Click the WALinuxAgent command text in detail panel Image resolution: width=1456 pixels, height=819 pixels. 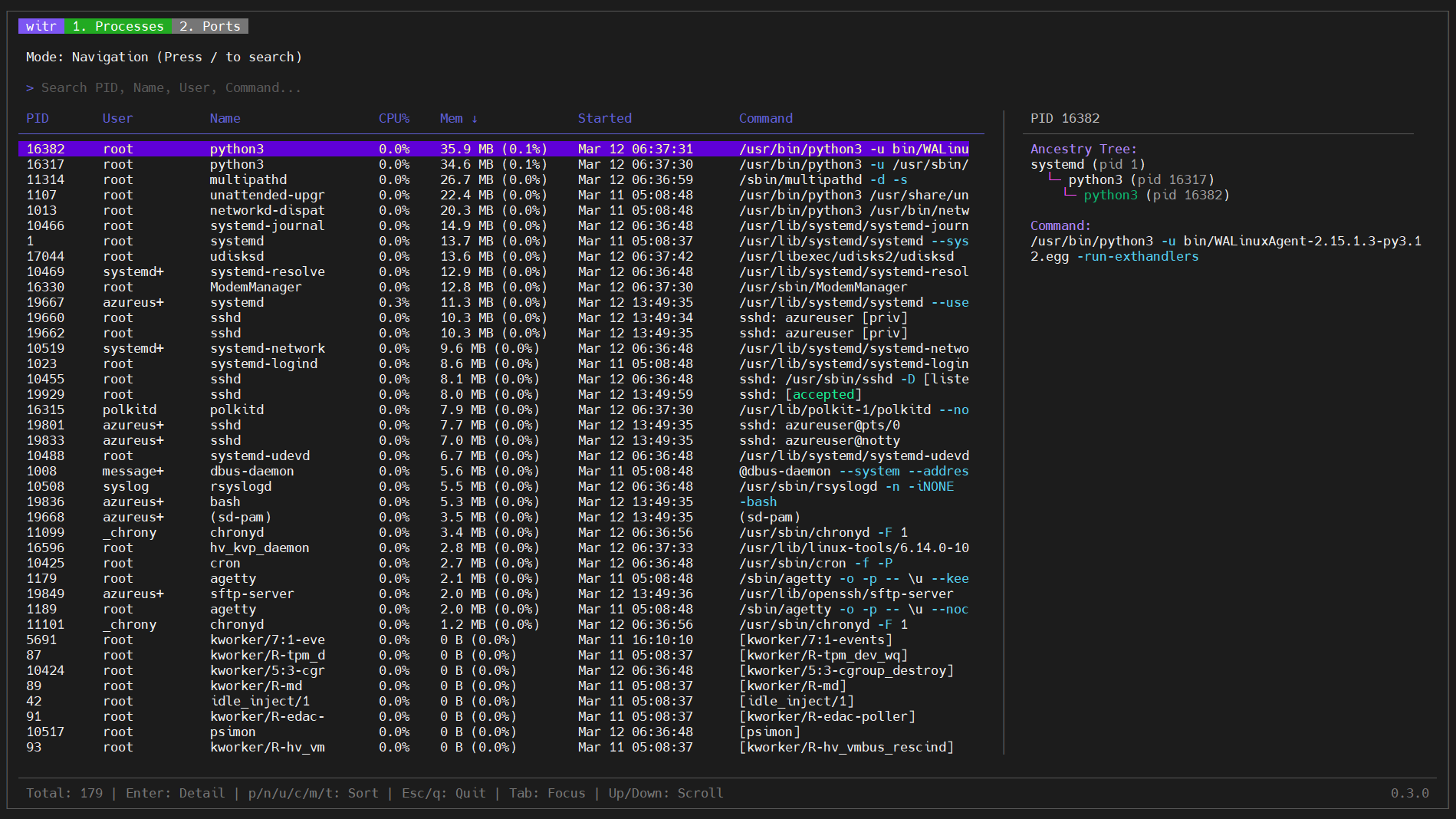[x=1226, y=248]
